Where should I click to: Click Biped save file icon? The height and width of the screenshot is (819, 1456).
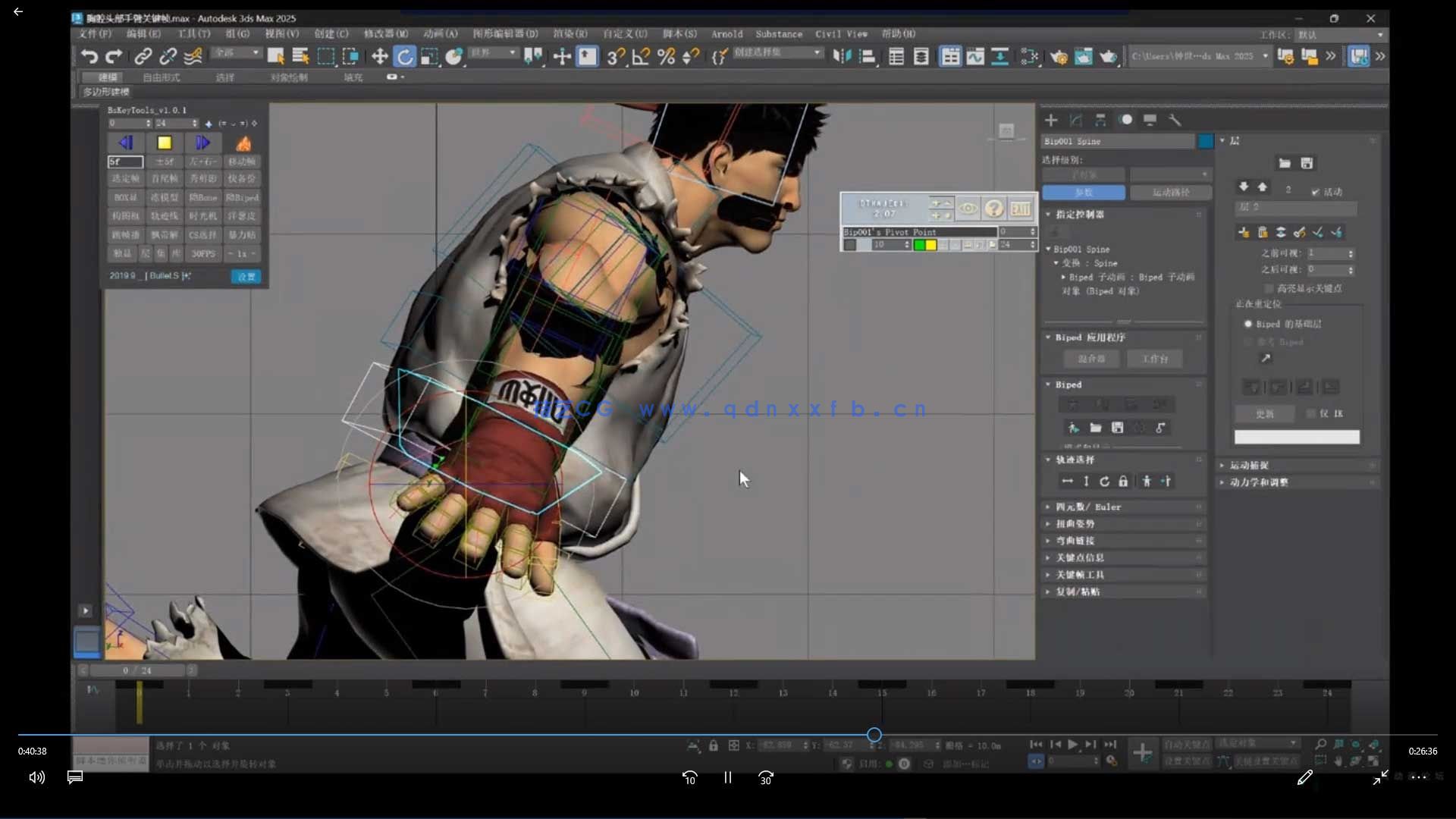1117,428
